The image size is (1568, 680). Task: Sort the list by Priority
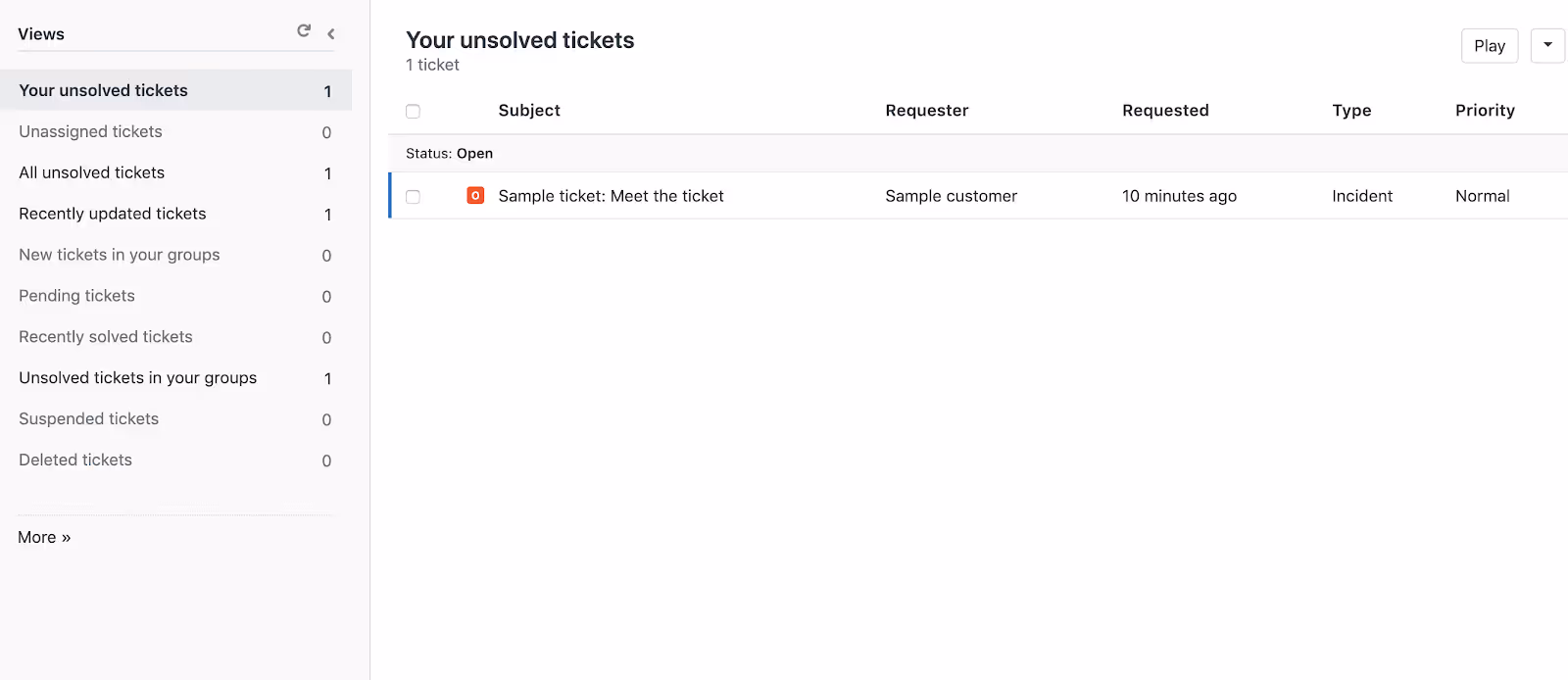[1484, 110]
